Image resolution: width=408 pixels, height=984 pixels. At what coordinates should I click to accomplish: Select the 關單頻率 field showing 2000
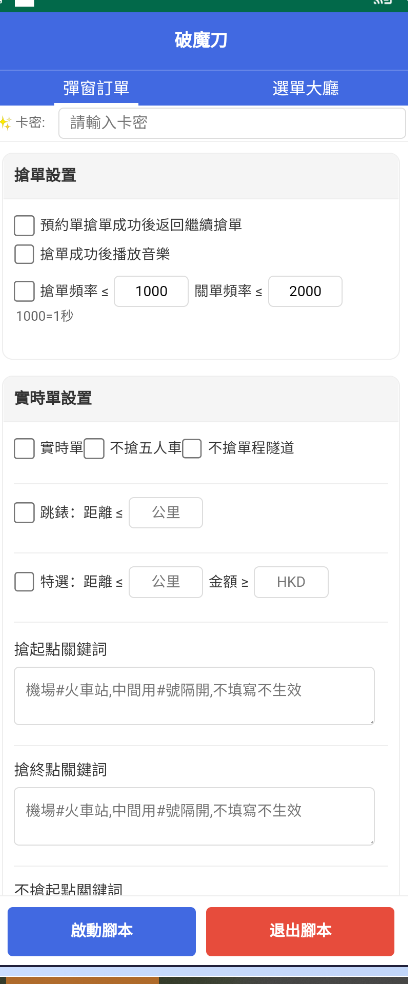click(305, 291)
